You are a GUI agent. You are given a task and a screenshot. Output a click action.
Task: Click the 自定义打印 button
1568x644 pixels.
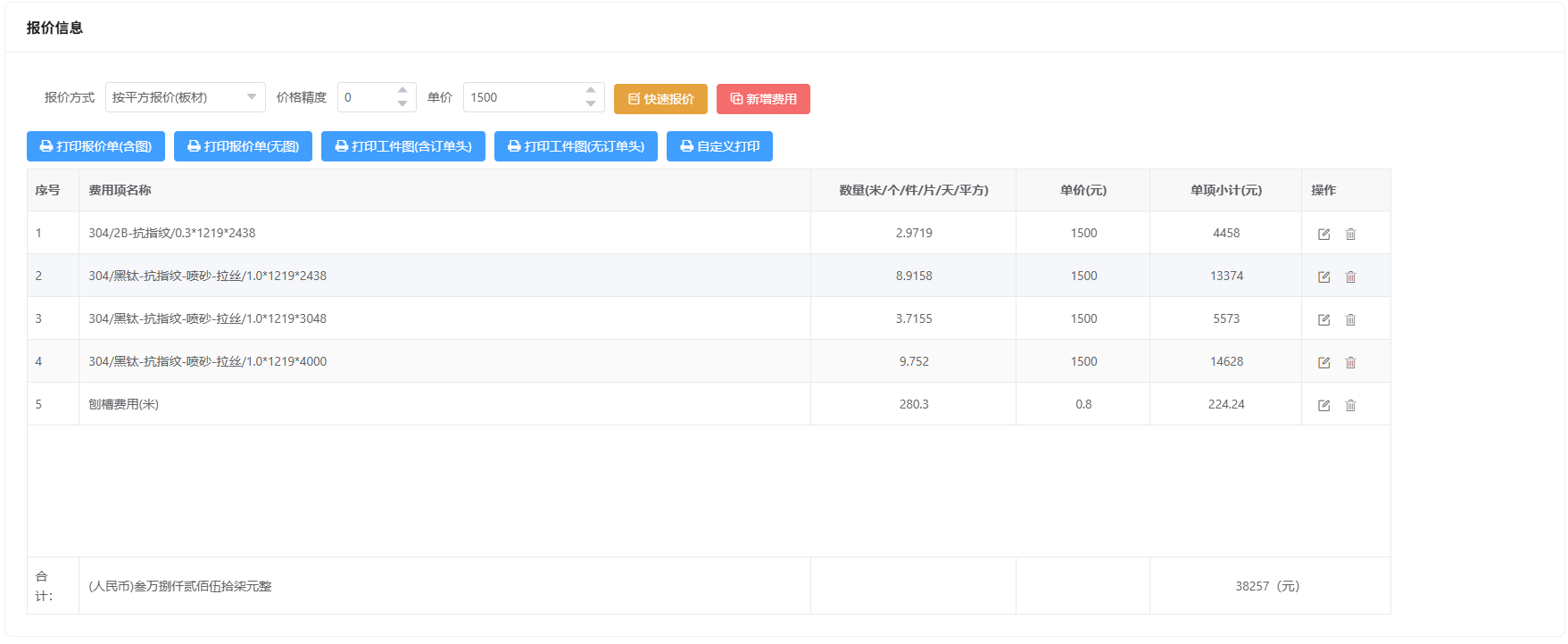[x=719, y=146]
